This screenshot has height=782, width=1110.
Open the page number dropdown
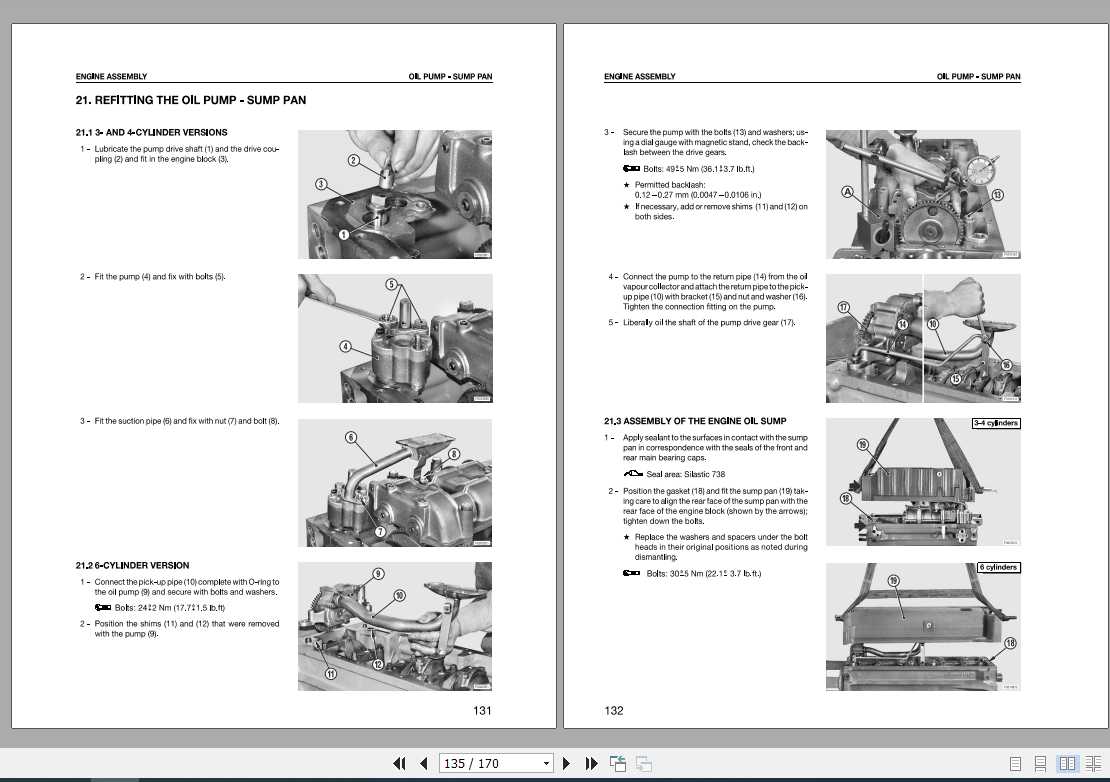547,762
